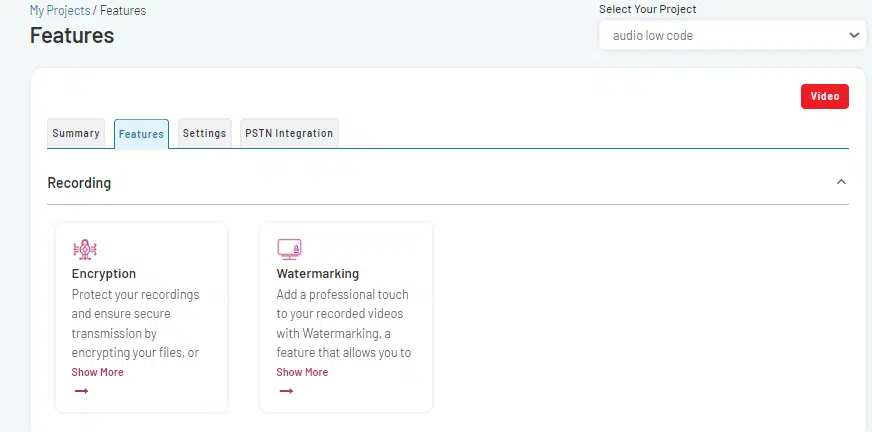Click the Recording section heading
This screenshot has width=872, height=432.
click(80, 183)
